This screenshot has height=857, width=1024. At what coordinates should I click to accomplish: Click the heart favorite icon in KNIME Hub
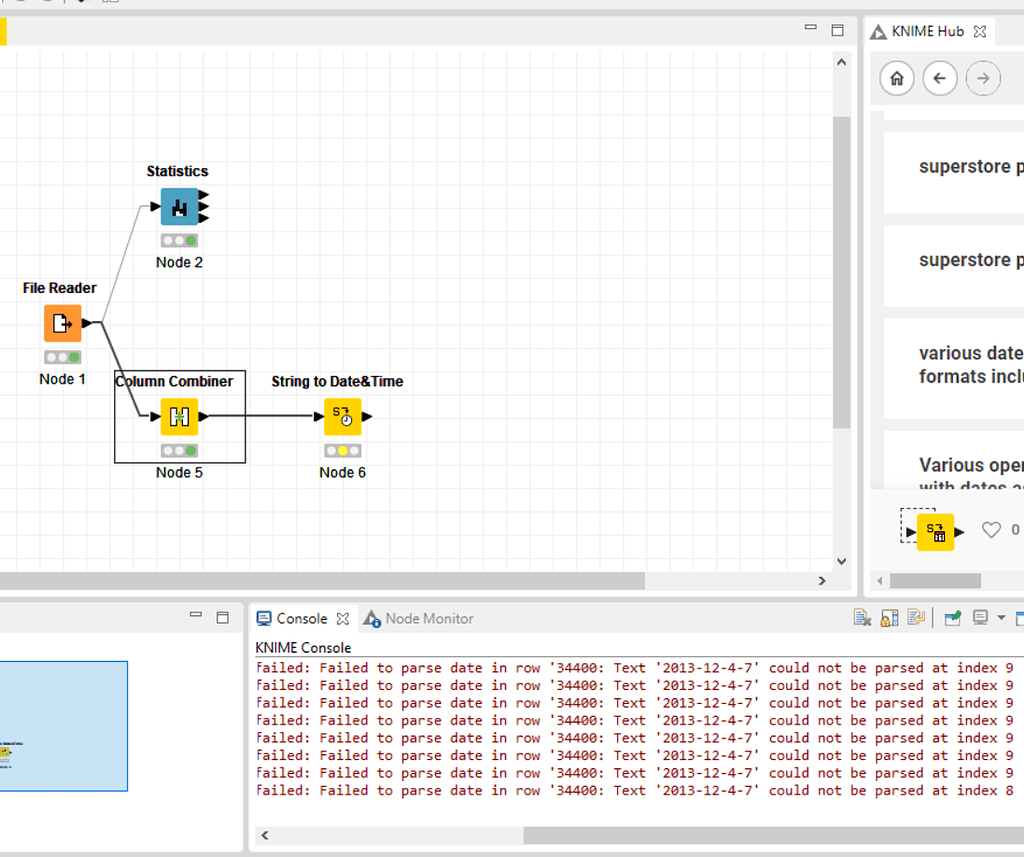tap(991, 530)
